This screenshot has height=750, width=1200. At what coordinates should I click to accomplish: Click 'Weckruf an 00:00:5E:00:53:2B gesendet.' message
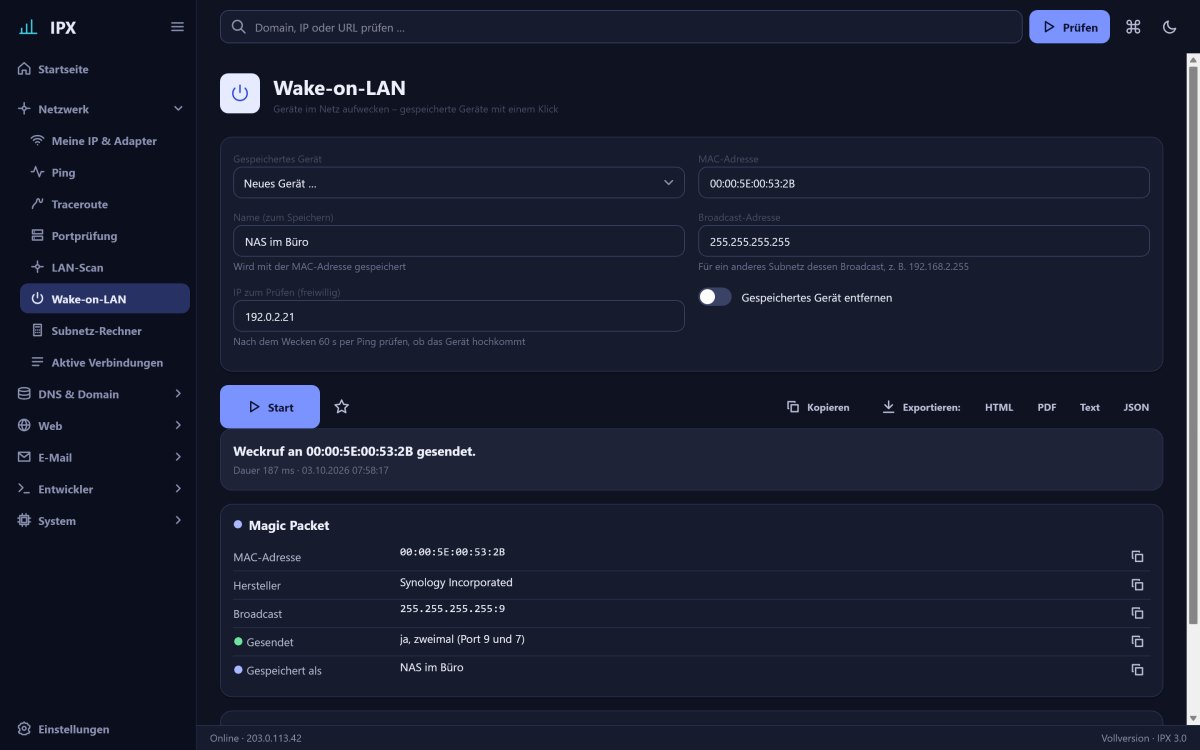tap(354, 452)
